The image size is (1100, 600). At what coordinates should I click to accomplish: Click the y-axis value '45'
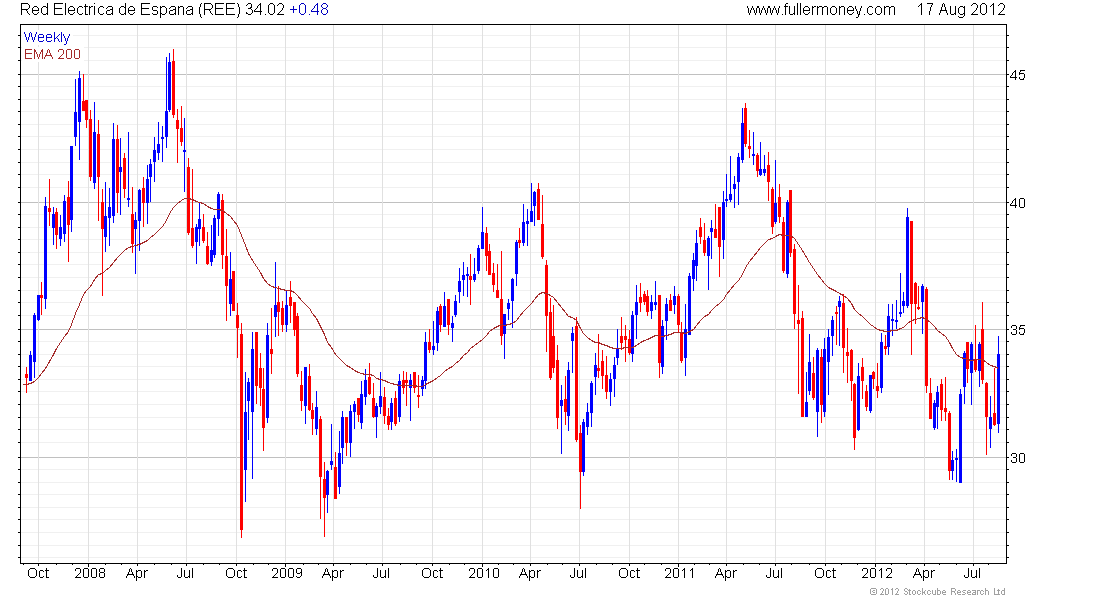(1017, 75)
